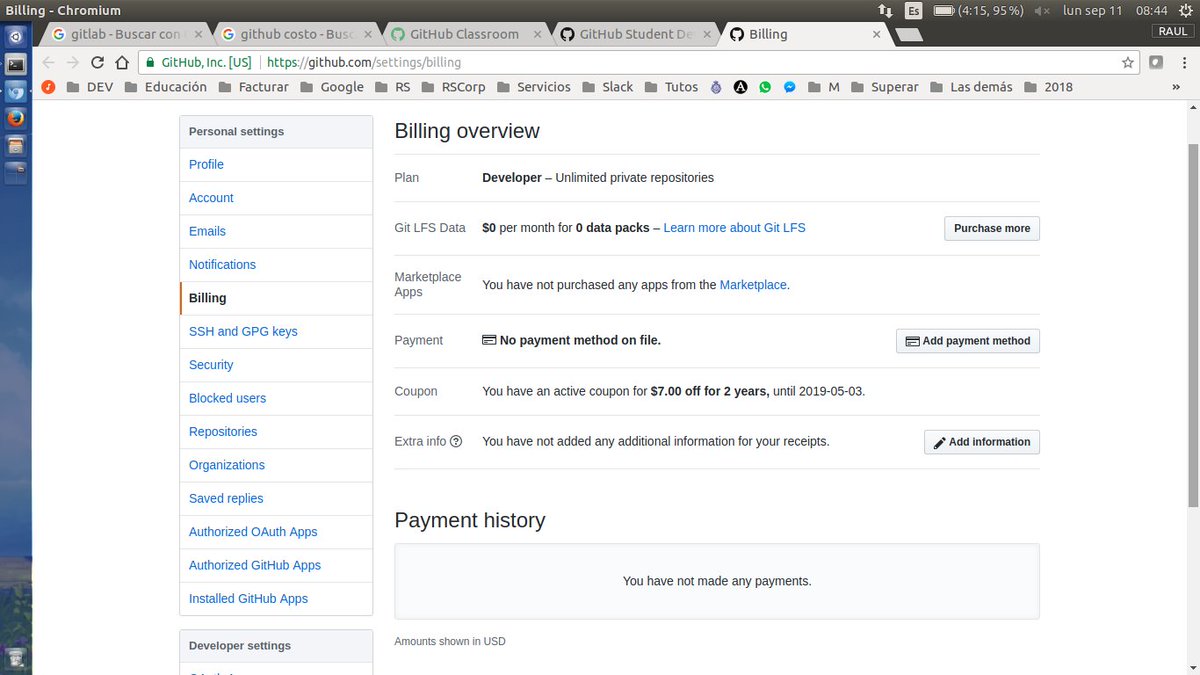
Task: Launch Firefox from the Ubuntu dock
Action: click(x=15, y=118)
